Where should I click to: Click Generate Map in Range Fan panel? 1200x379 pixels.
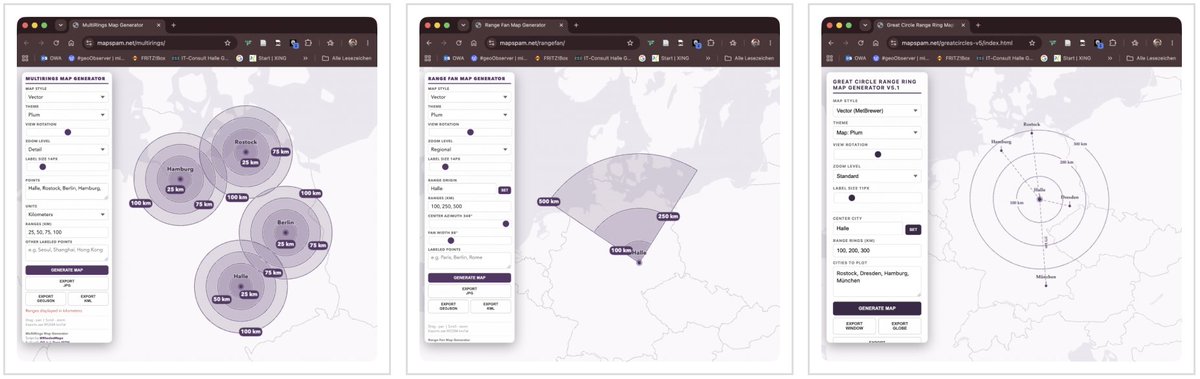(x=470, y=278)
